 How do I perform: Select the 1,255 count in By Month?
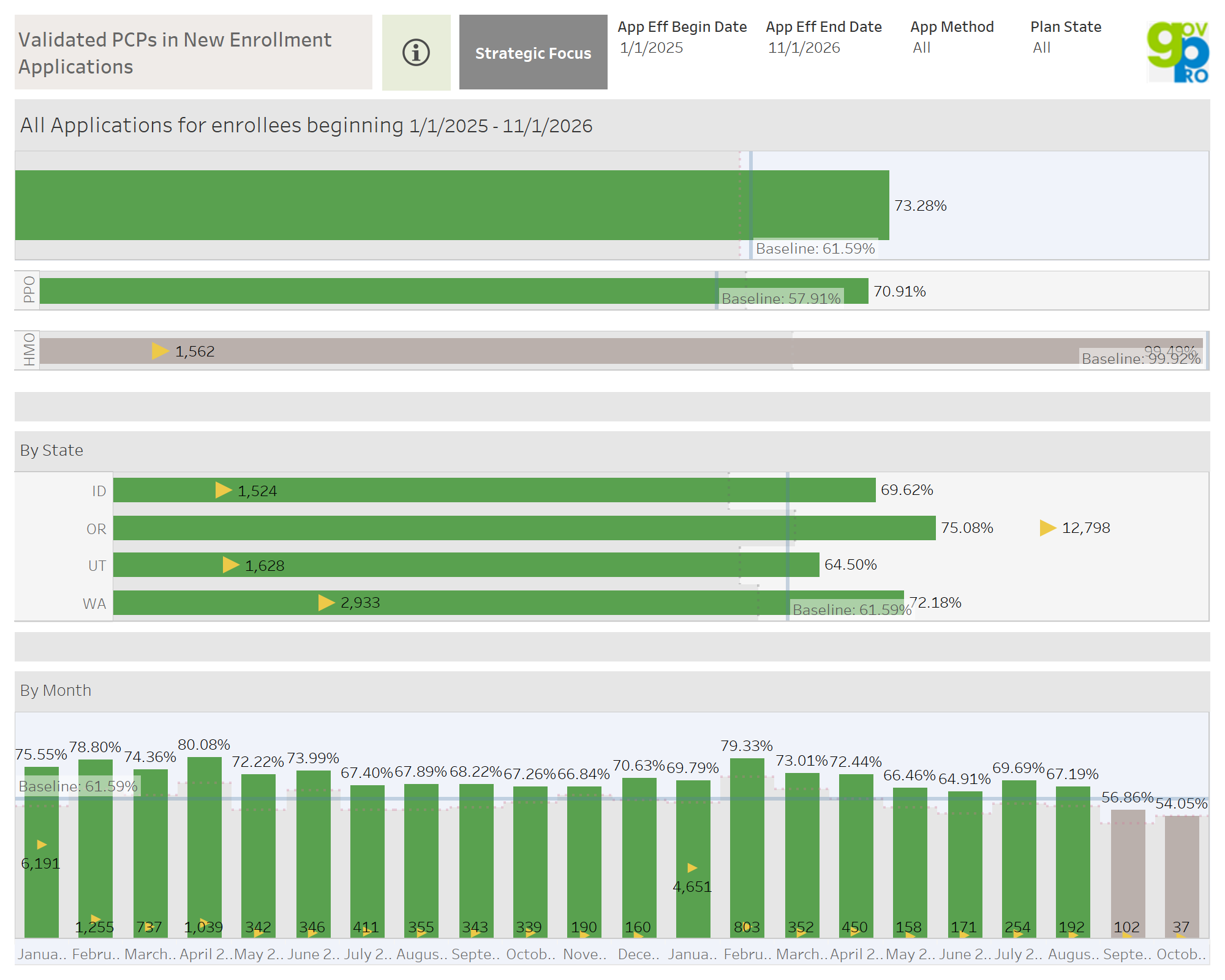[x=94, y=927]
